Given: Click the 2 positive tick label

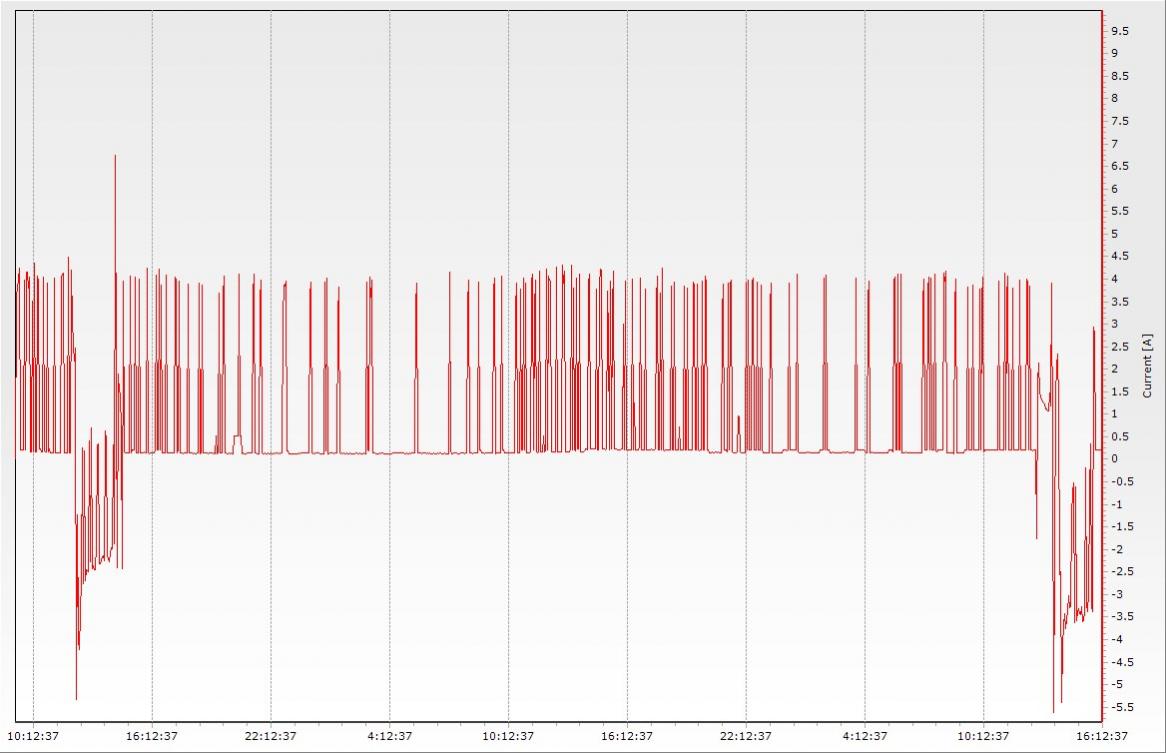Looking at the screenshot, I should [1115, 369].
